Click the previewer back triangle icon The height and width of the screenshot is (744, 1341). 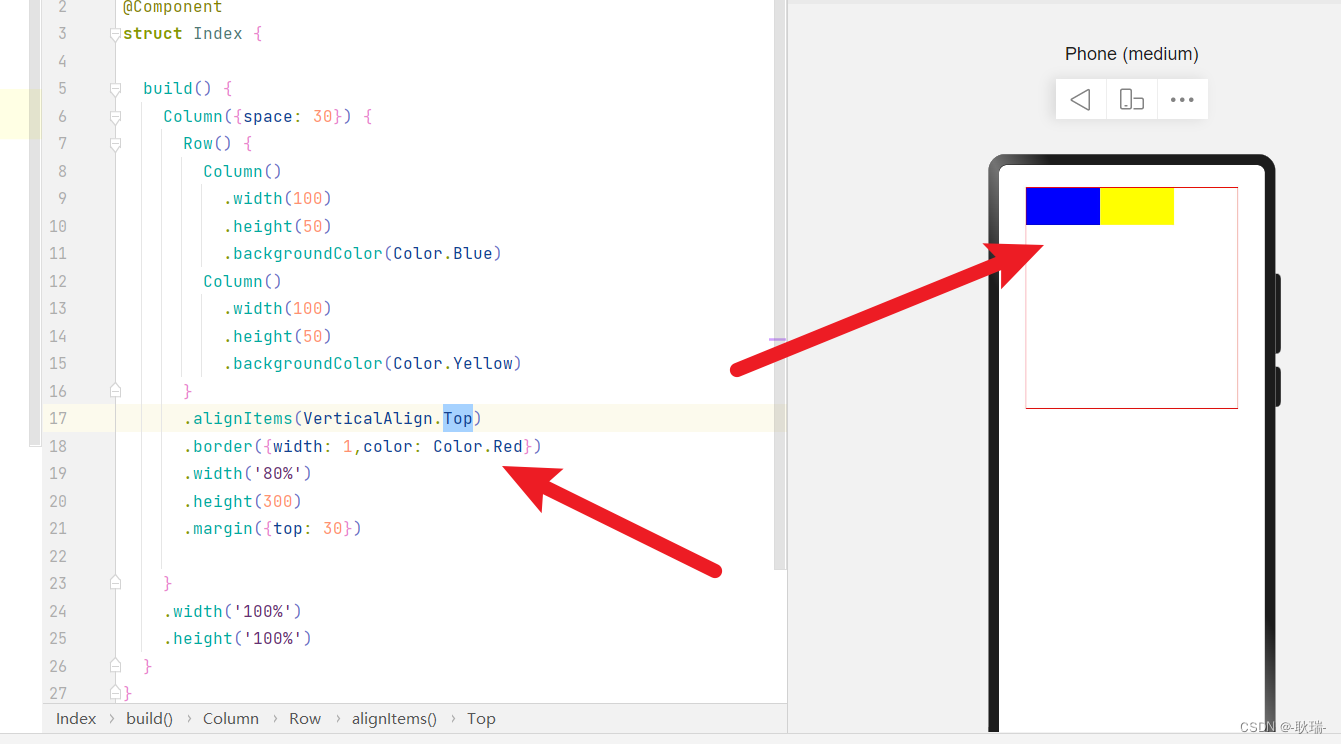(x=1080, y=99)
